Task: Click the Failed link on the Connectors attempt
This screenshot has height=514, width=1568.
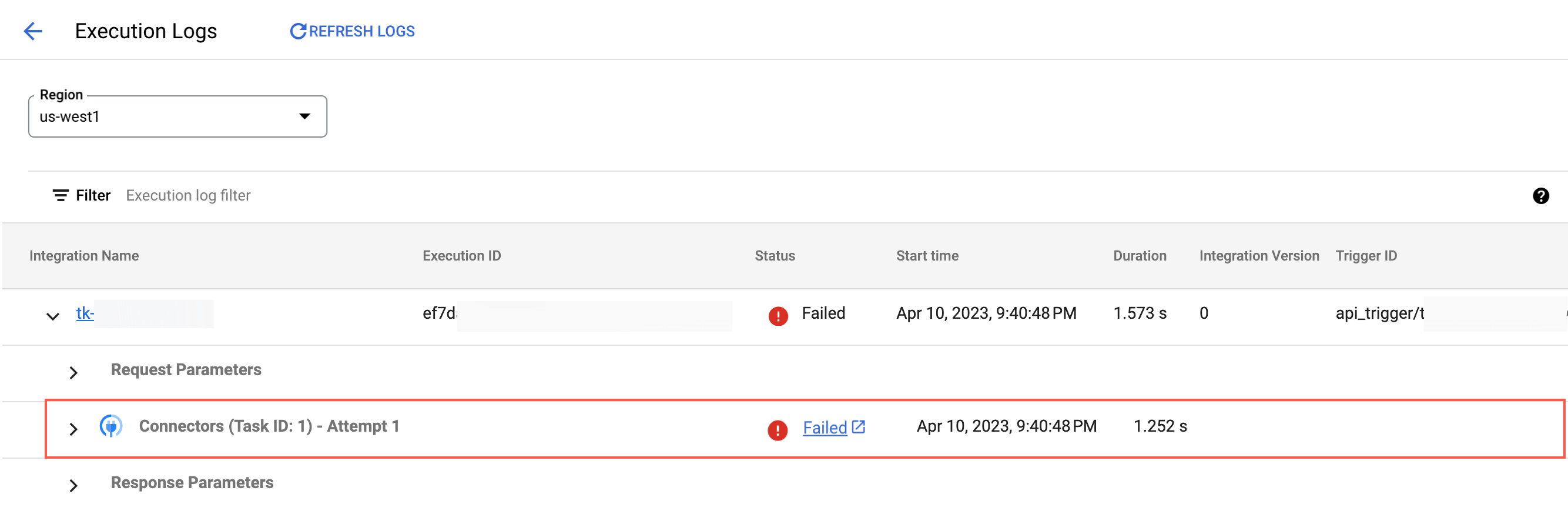Action: pos(824,428)
